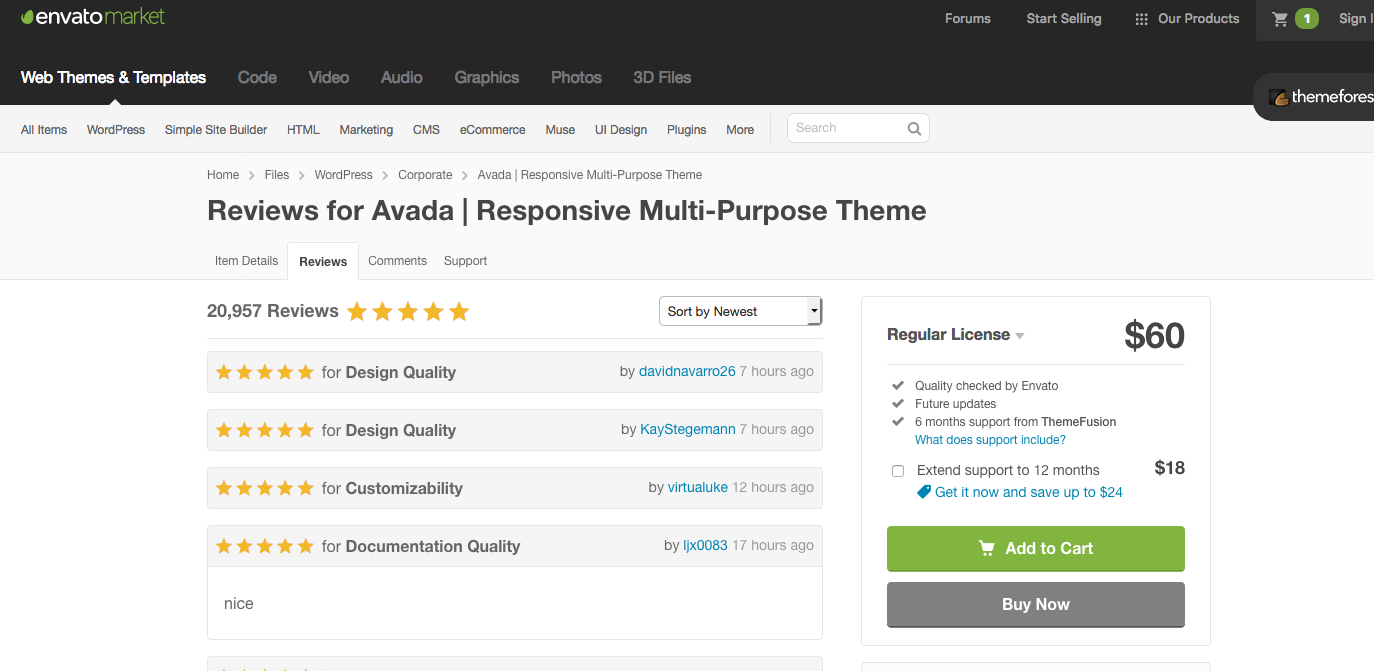Click the Envato Market logo

pos(93,17)
